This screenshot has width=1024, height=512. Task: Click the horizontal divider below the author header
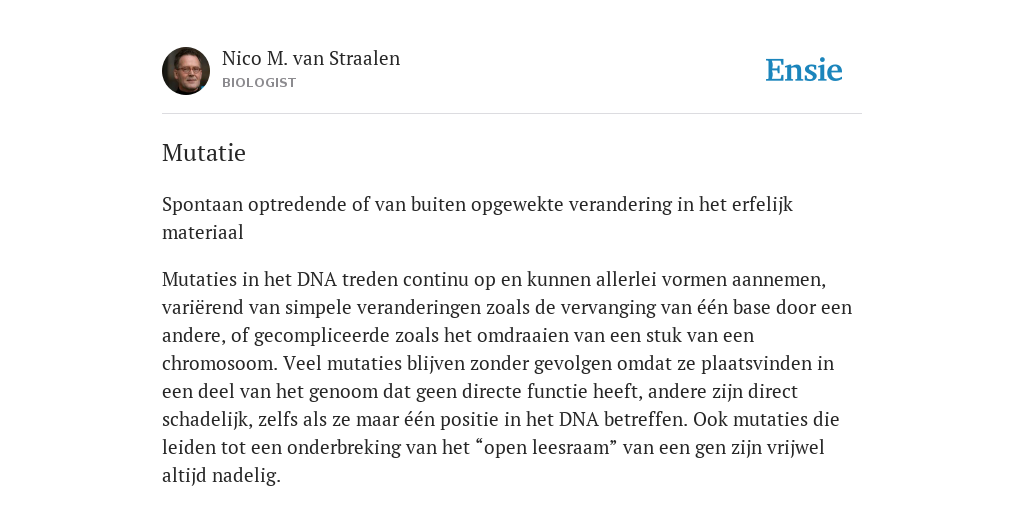(512, 114)
